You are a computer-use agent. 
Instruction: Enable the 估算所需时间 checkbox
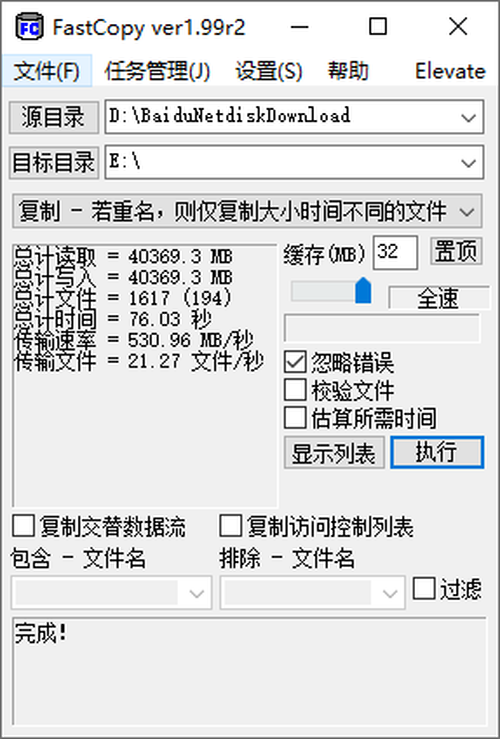pos(295,418)
